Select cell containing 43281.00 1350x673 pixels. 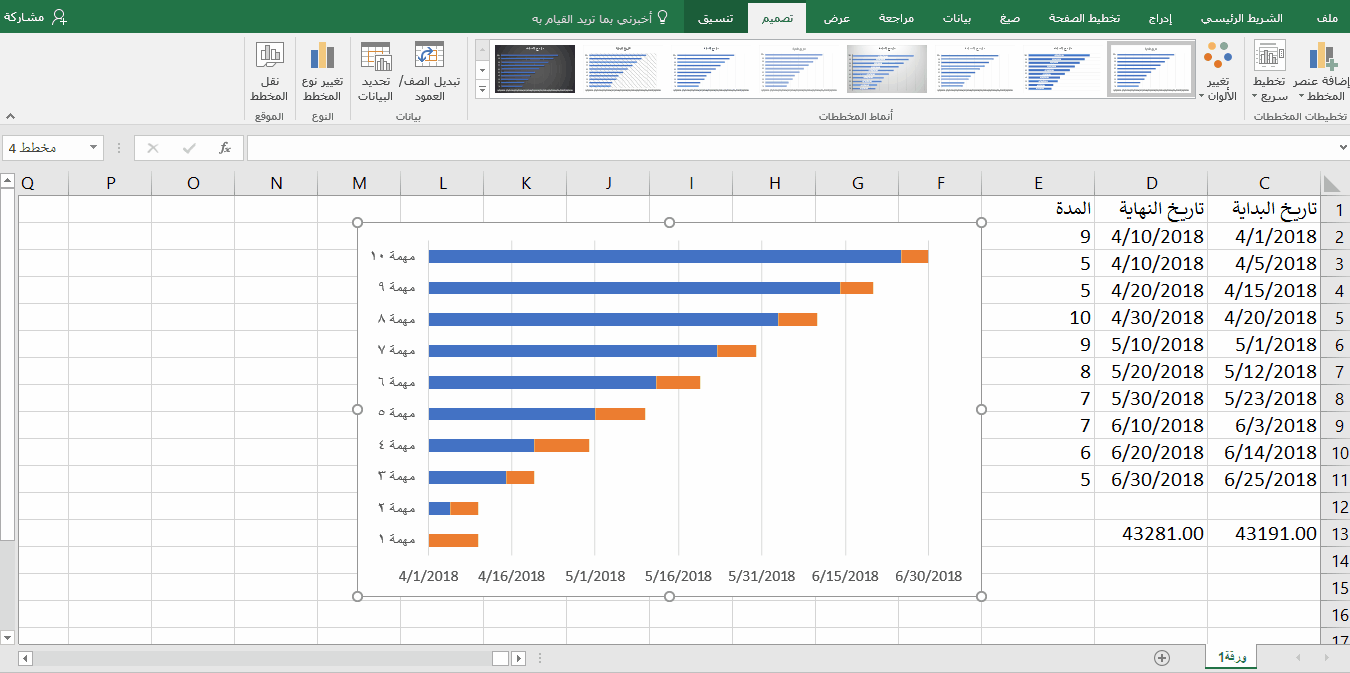coord(1151,534)
